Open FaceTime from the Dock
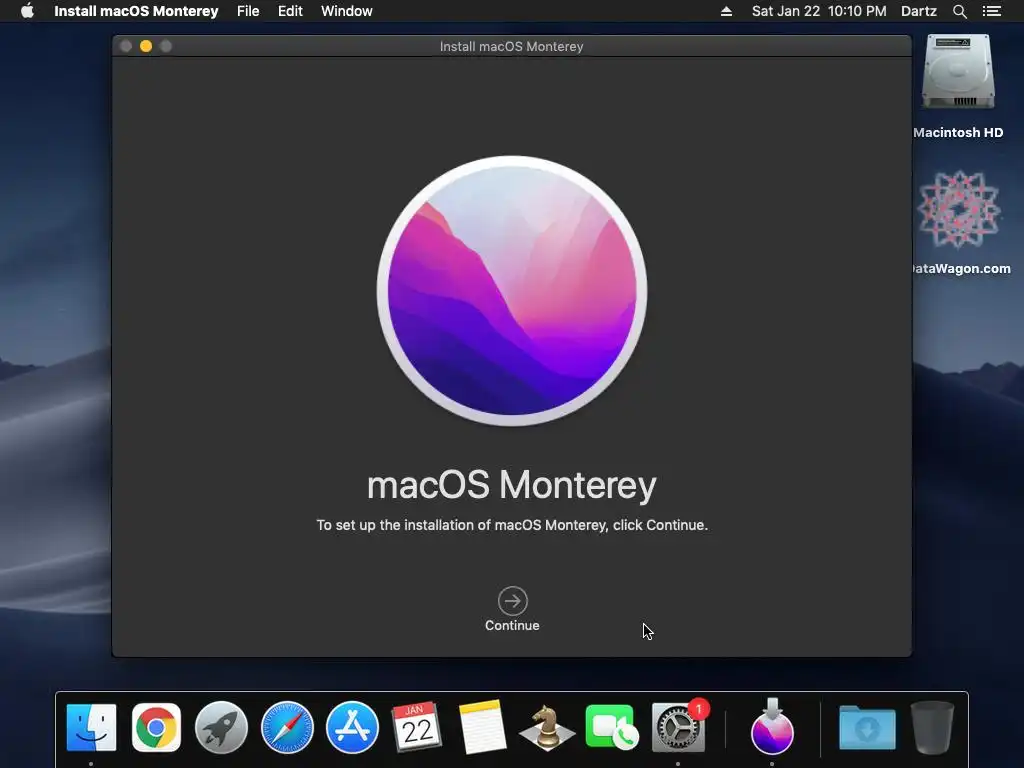 pyautogui.click(x=612, y=727)
